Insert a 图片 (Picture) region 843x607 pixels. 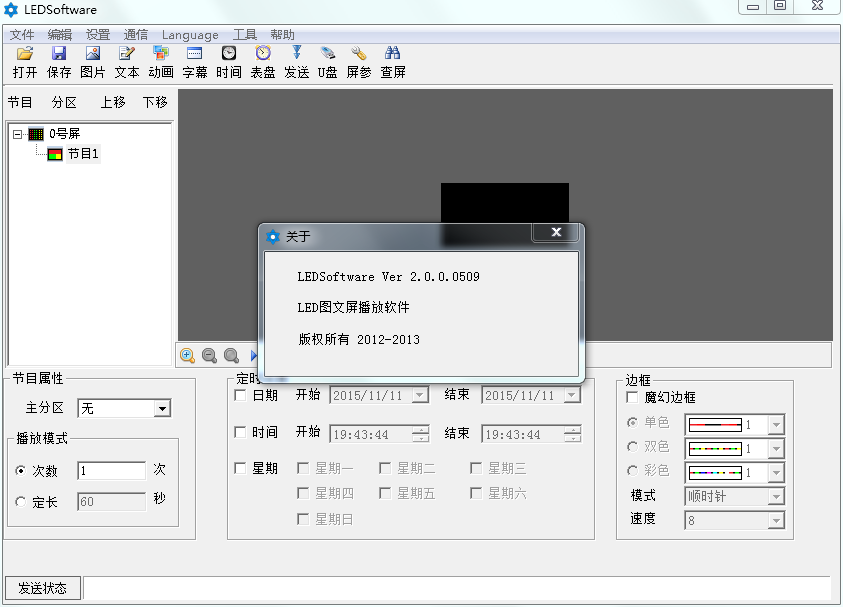92,53
